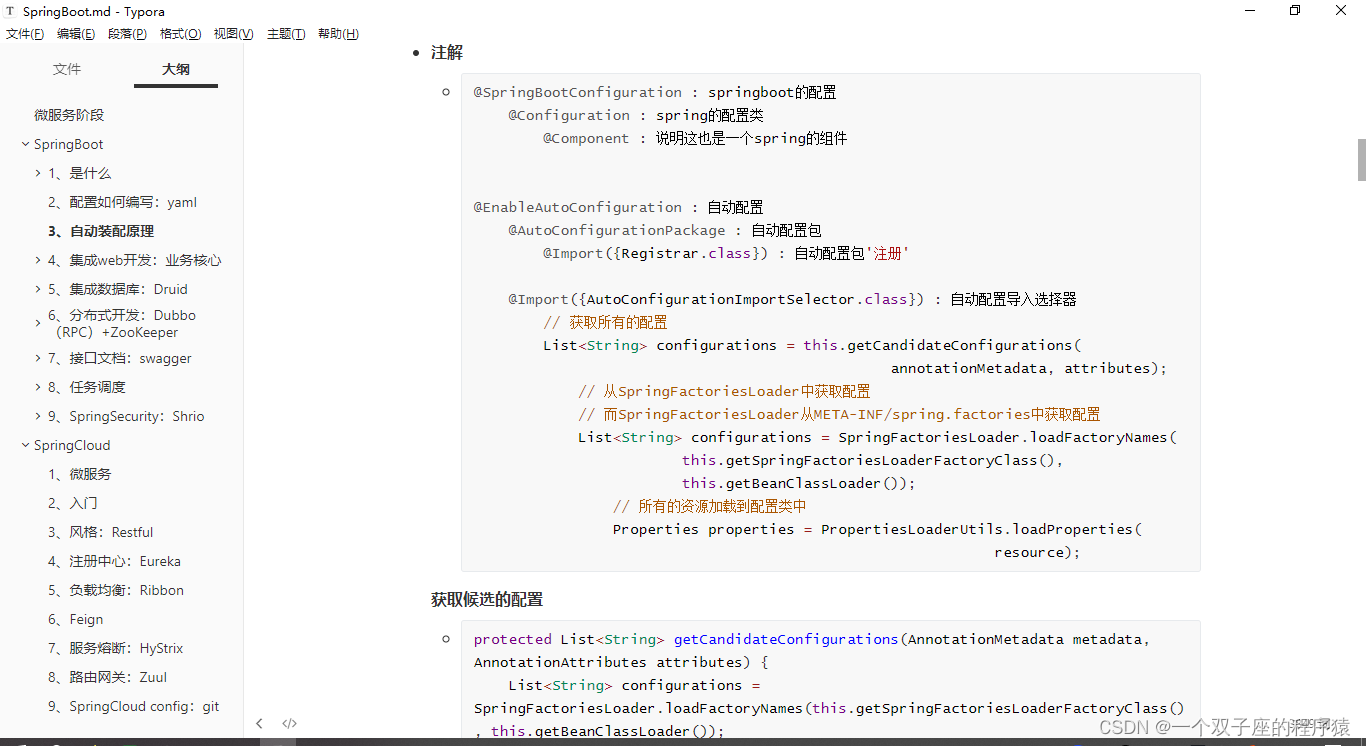Viewport: 1366px width, 746px height.
Task: Switch to the 大纲 sidebar tab
Action: pos(176,69)
